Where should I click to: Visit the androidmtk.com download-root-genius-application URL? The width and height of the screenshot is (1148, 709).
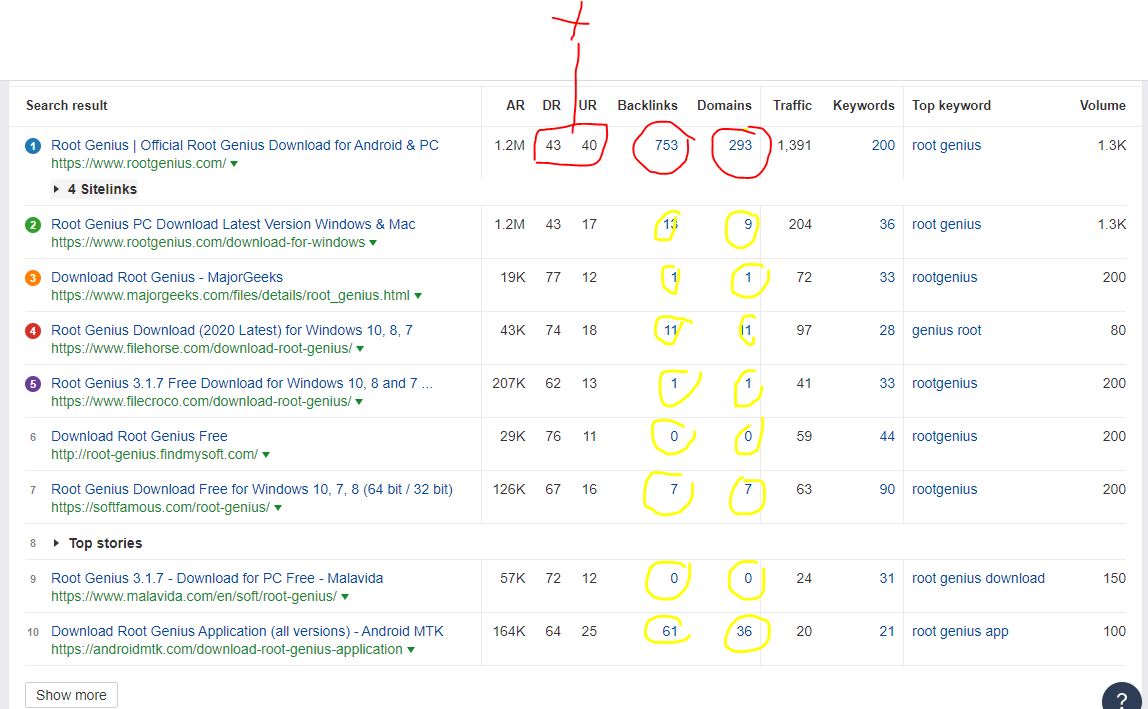[226, 649]
